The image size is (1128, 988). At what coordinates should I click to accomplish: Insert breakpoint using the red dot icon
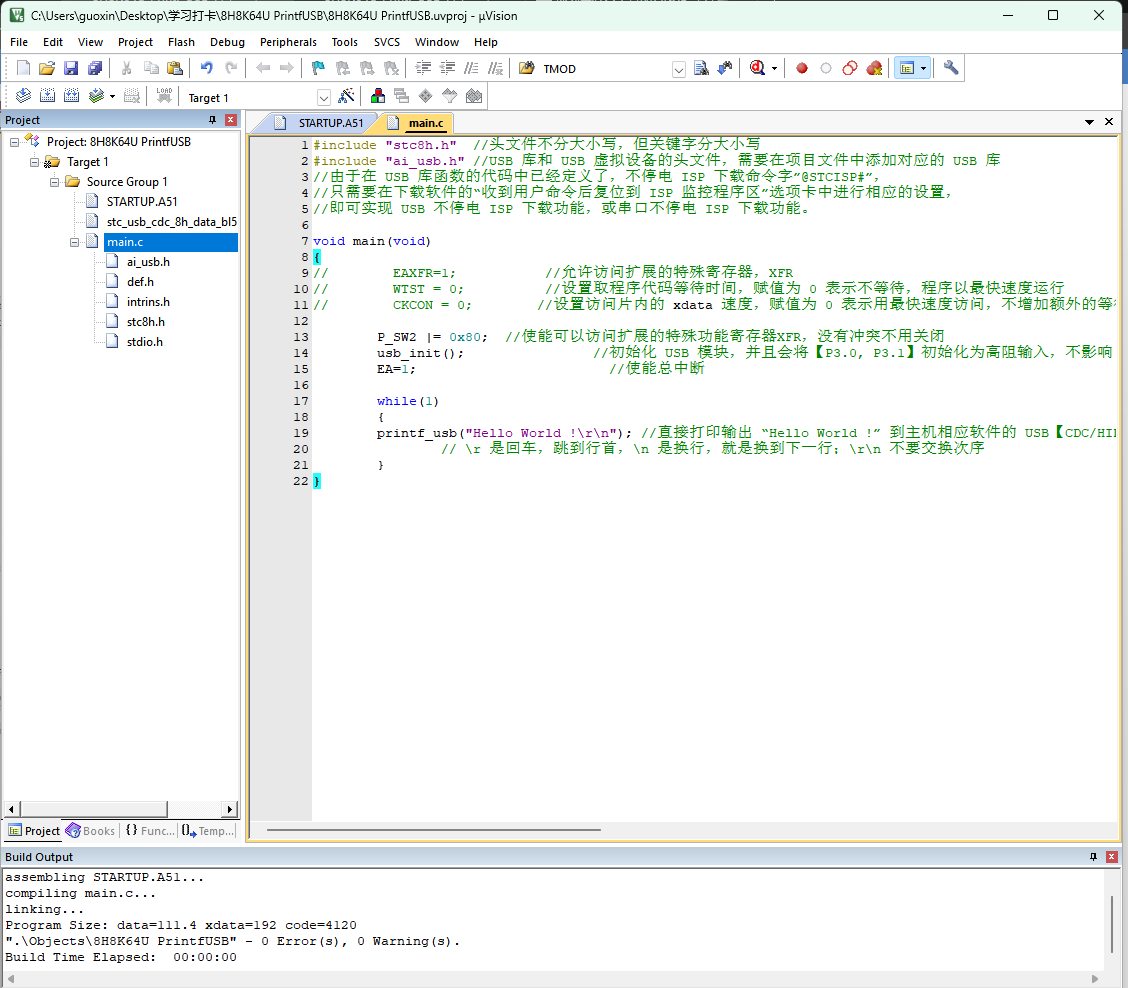pos(801,68)
